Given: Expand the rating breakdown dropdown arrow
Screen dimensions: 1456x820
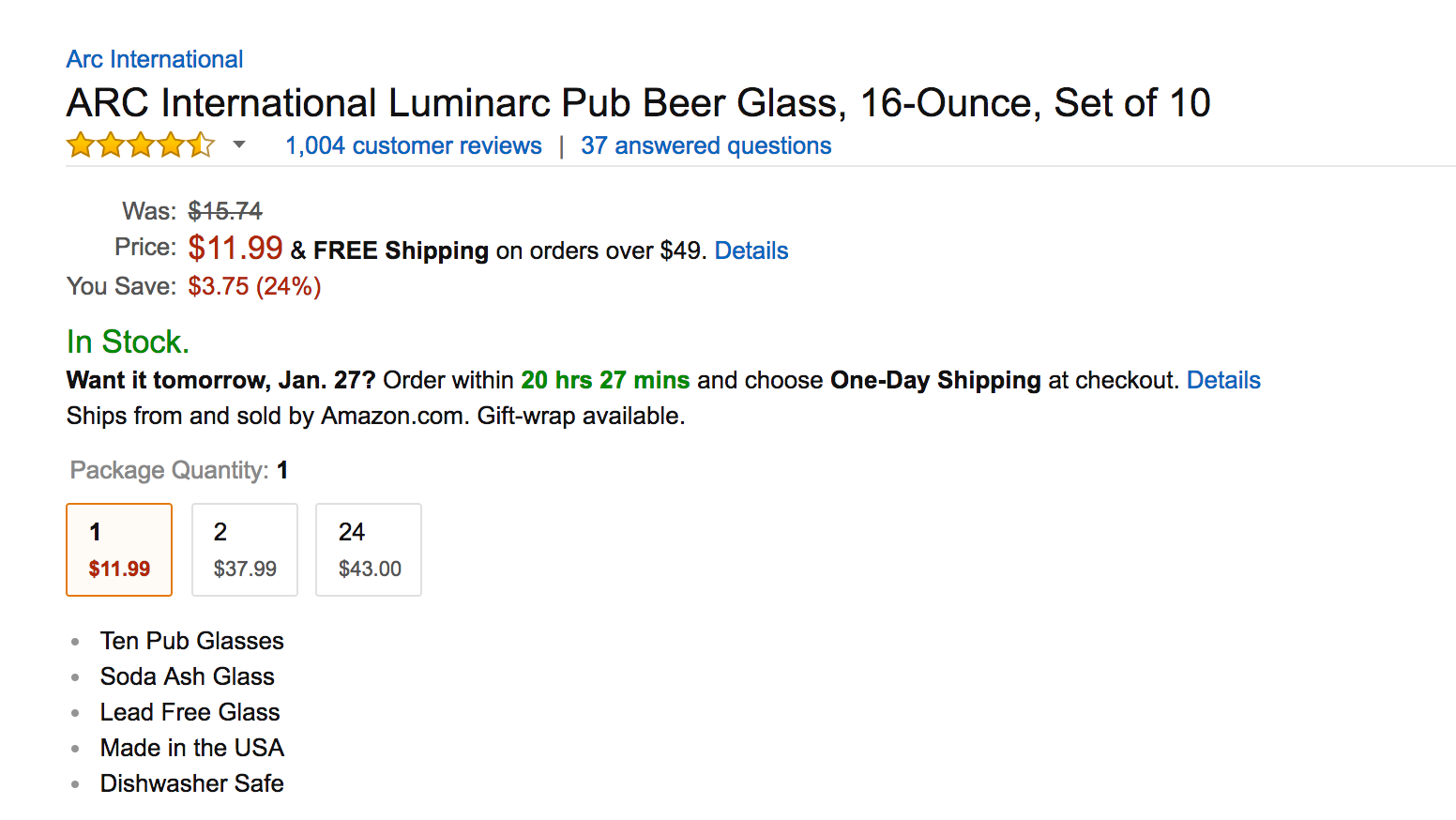Looking at the screenshot, I should click(x=239, y=144).
